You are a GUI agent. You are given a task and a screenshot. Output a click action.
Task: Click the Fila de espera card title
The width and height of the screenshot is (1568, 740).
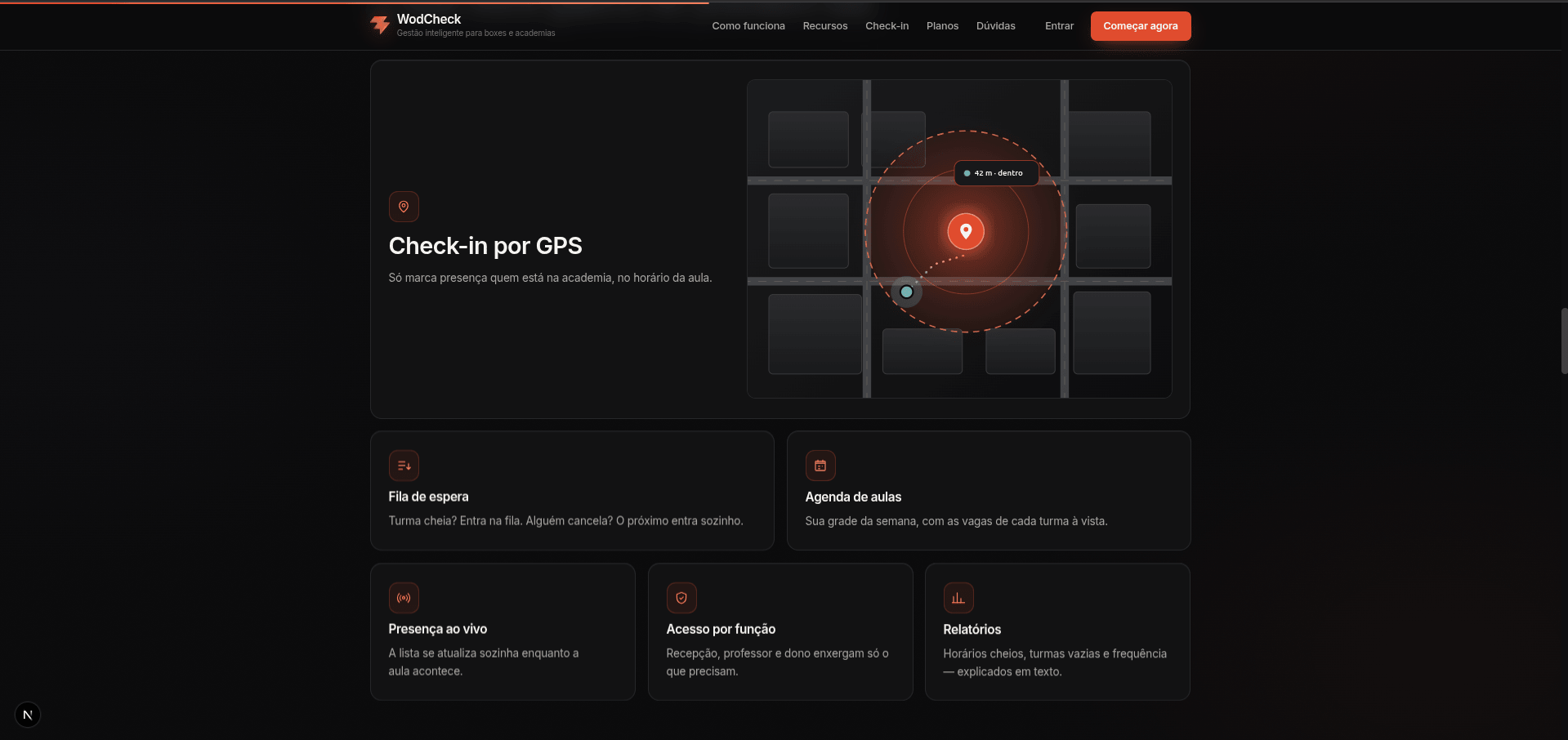click(x=428, y=497)
